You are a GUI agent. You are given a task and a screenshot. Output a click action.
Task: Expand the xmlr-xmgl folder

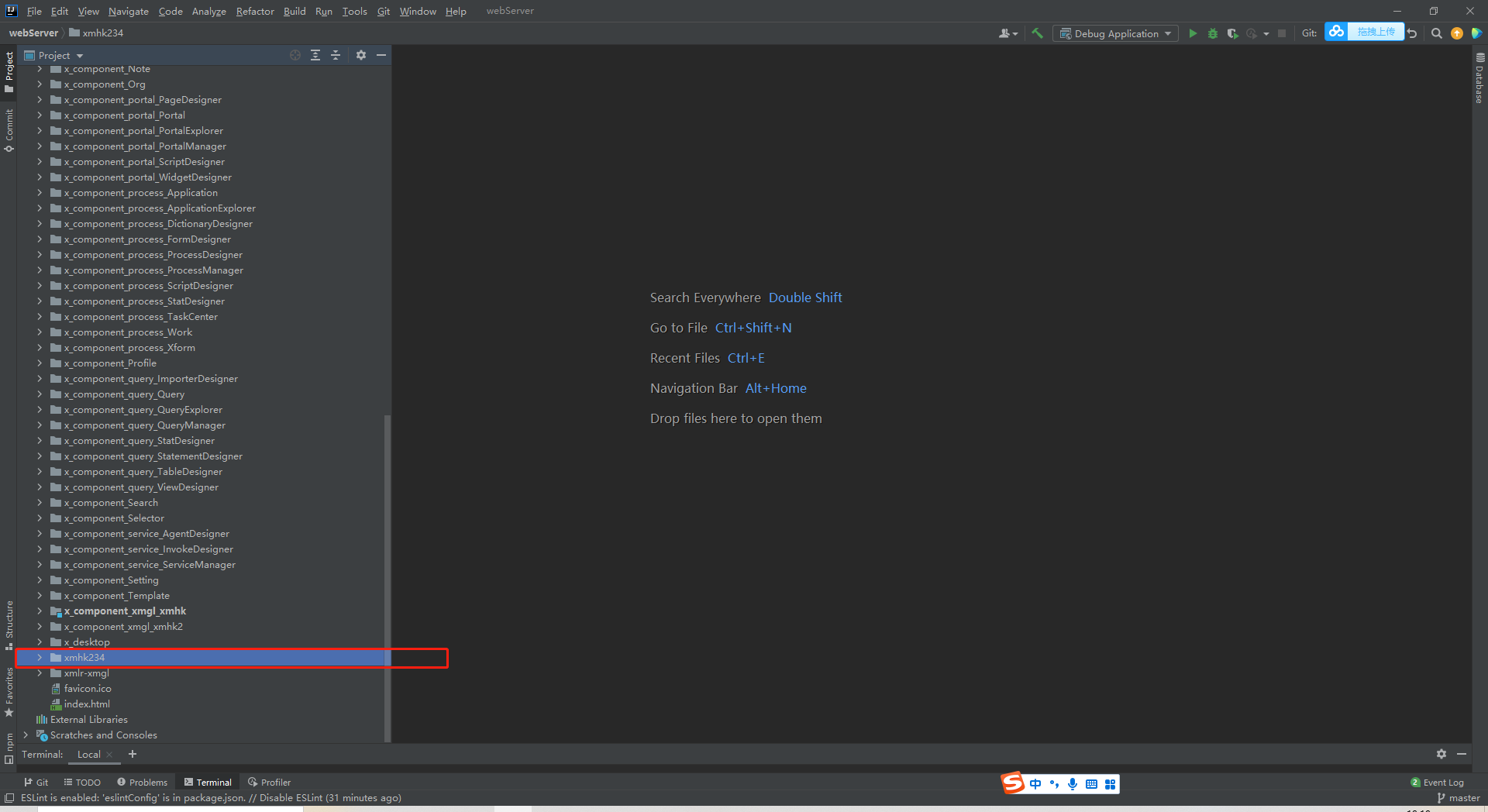click(x=40, y=673)
